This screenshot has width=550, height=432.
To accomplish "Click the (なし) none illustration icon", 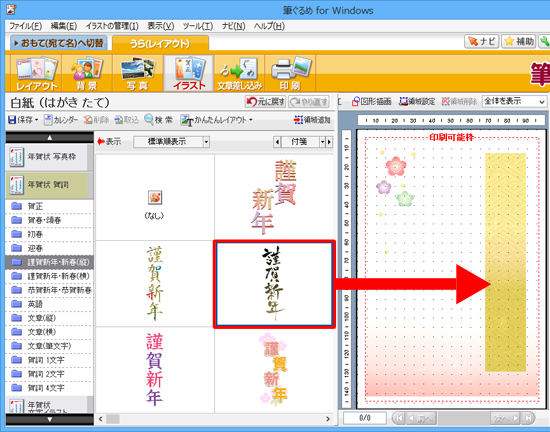I will point(155,198).
